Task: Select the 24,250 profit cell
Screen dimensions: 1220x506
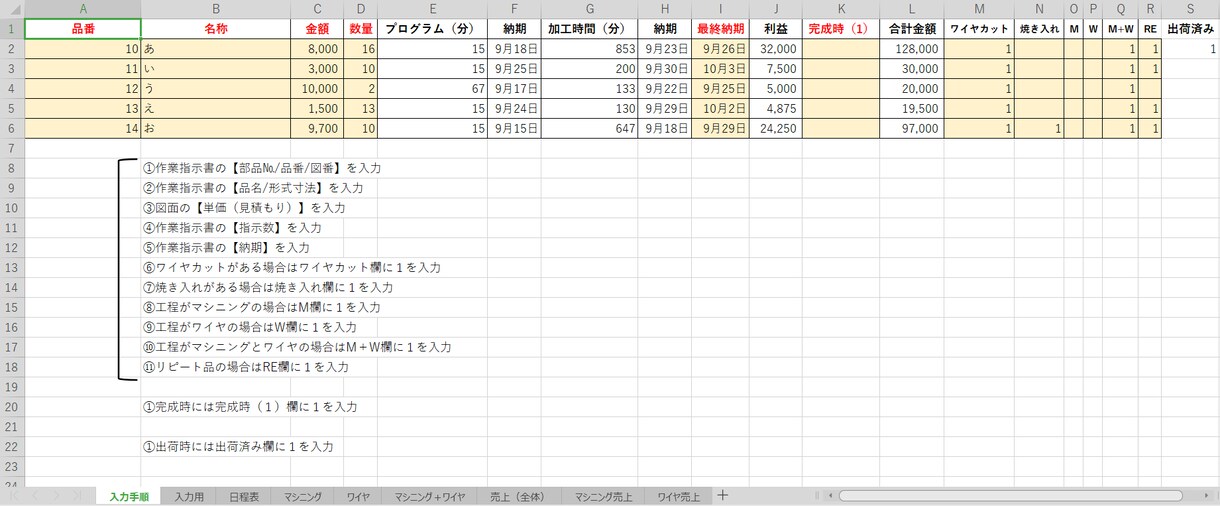Action: tap(775, 128)
